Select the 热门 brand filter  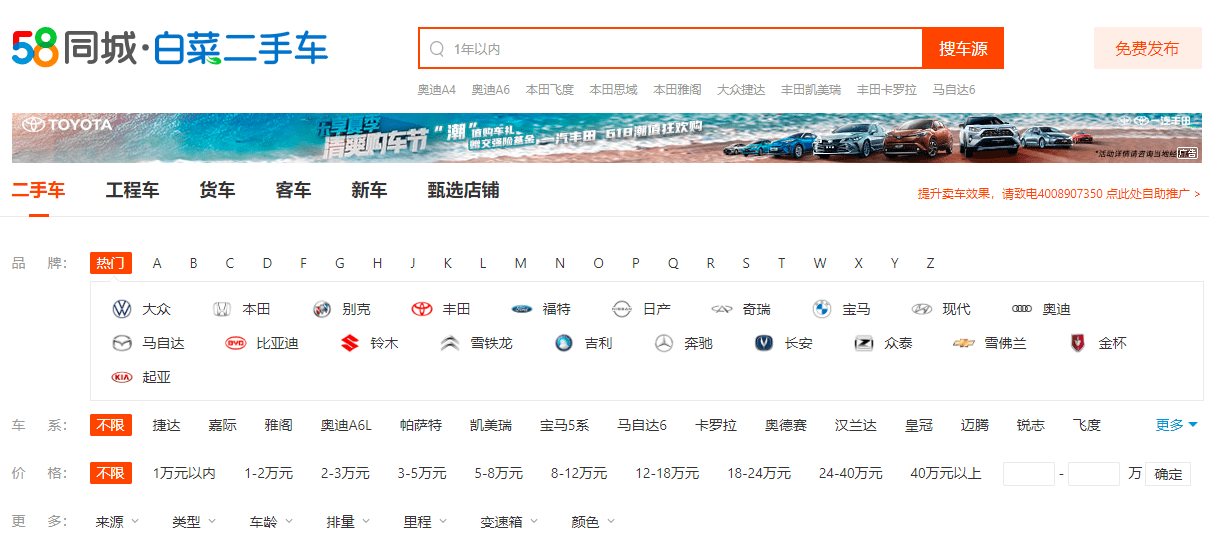(x=111, y=263)
